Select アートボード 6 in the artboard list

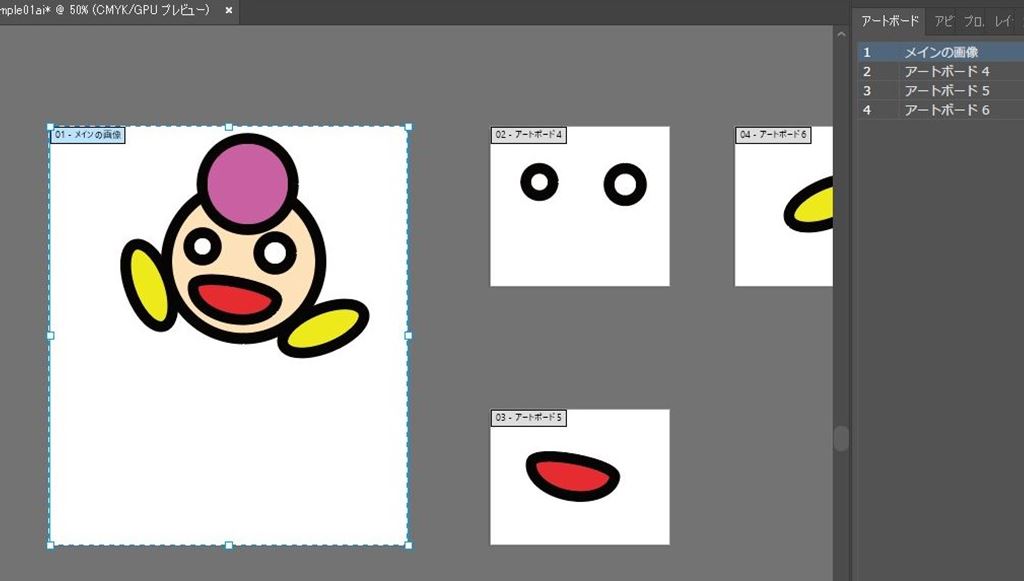point(946,109)
